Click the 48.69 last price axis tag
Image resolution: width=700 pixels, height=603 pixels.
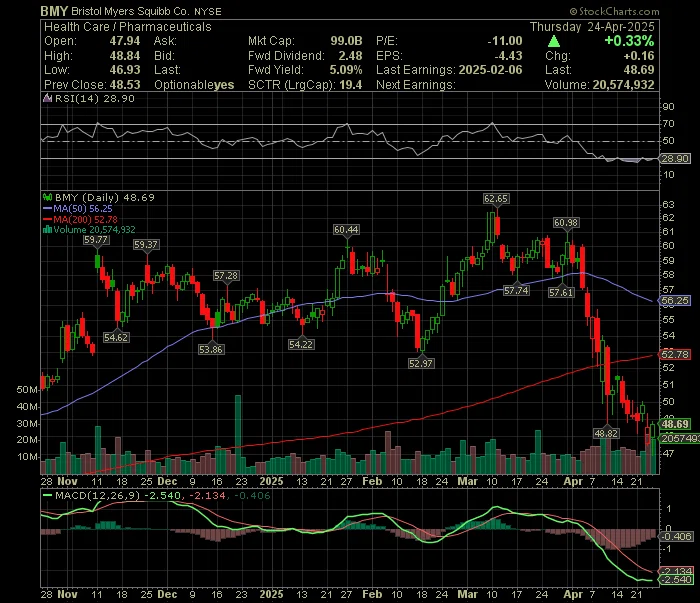pyautogui.click(x=675, y=424)
